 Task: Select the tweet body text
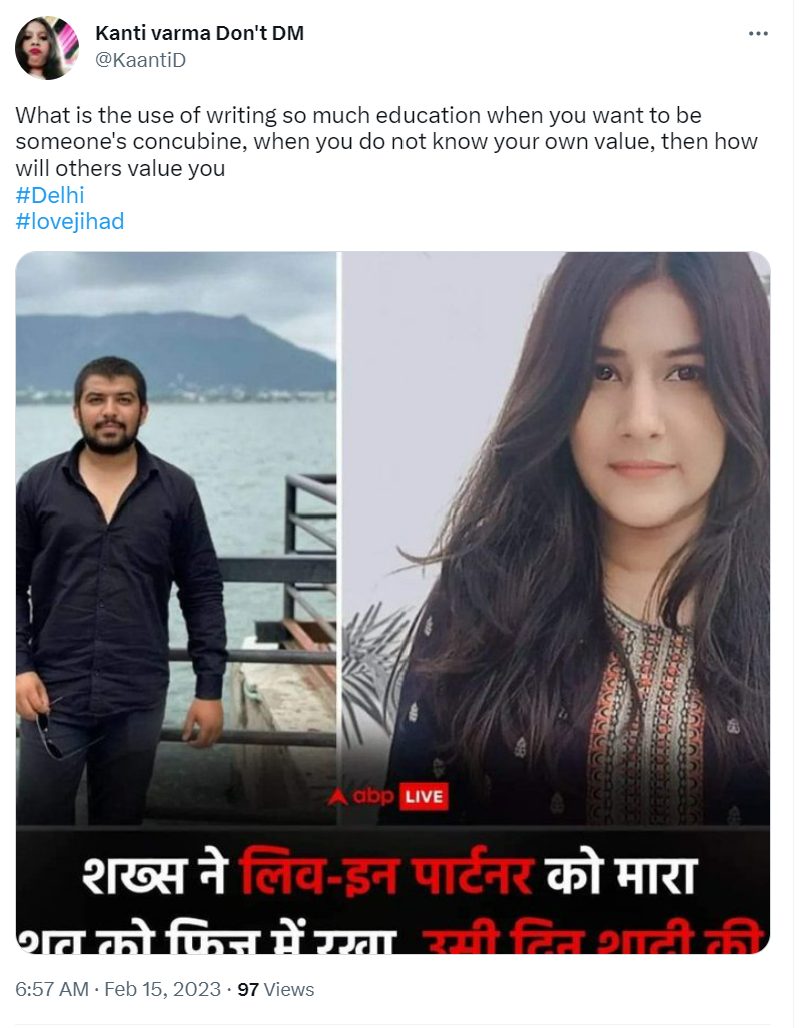click(387, 142)
